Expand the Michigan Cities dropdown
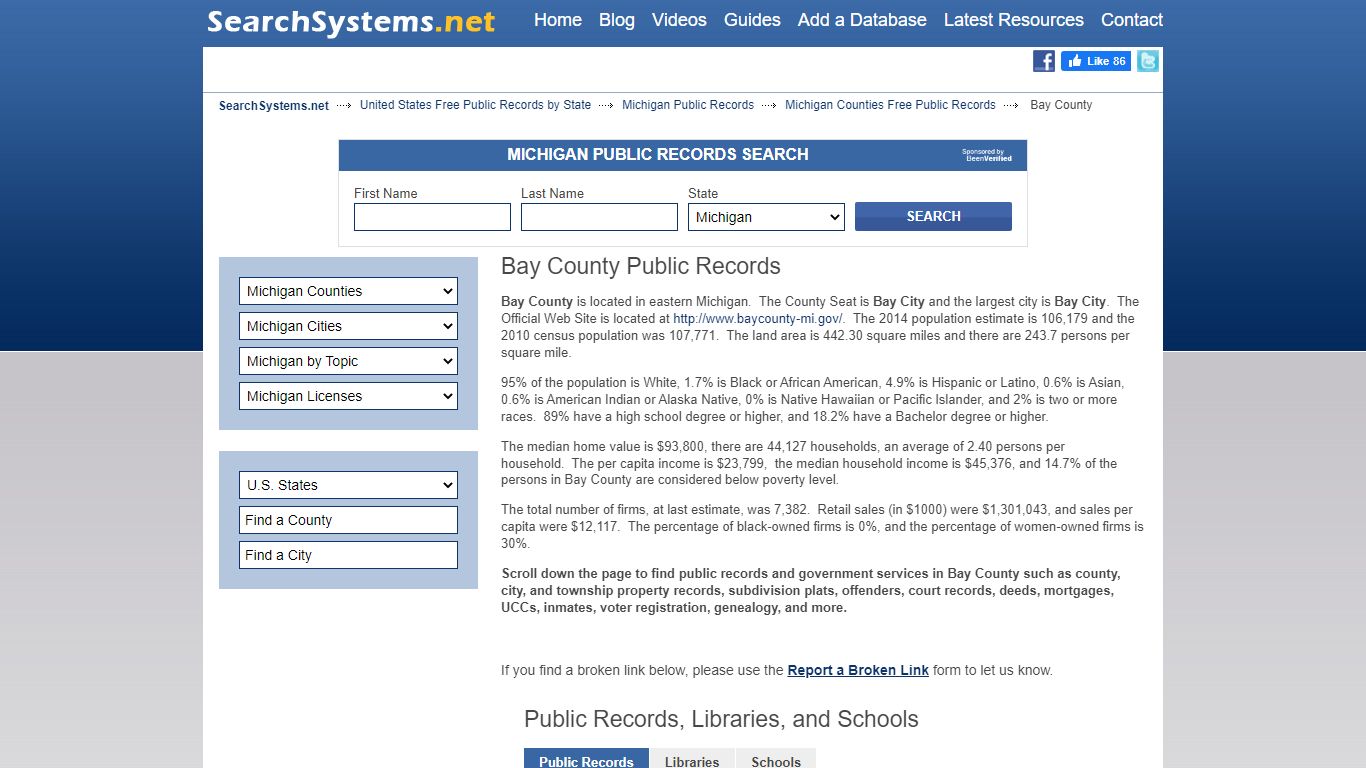1366x768 pixels. coord(348,326)
